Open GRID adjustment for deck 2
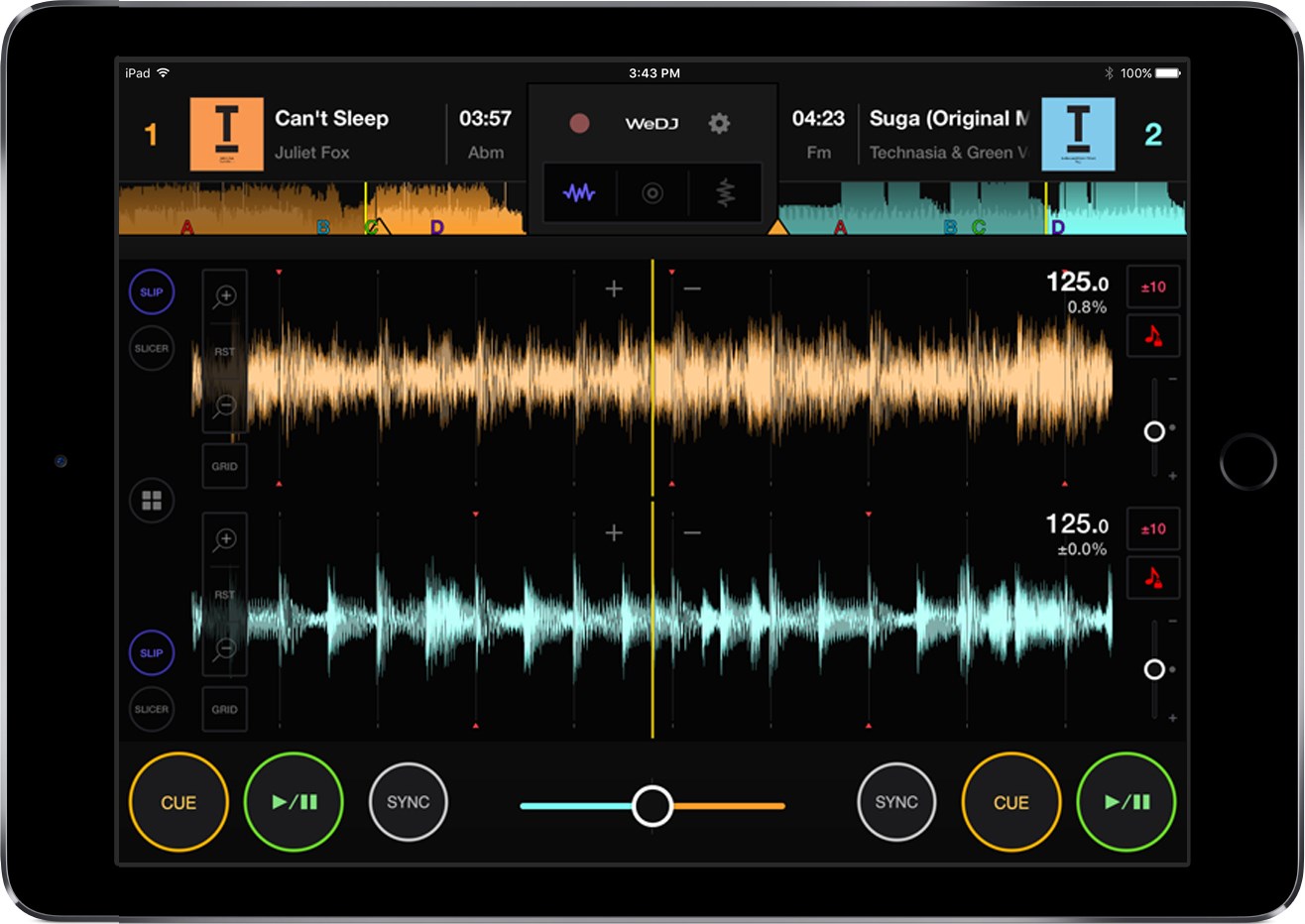This screenshot has width=1305, height=924. (x=225, y=709)
